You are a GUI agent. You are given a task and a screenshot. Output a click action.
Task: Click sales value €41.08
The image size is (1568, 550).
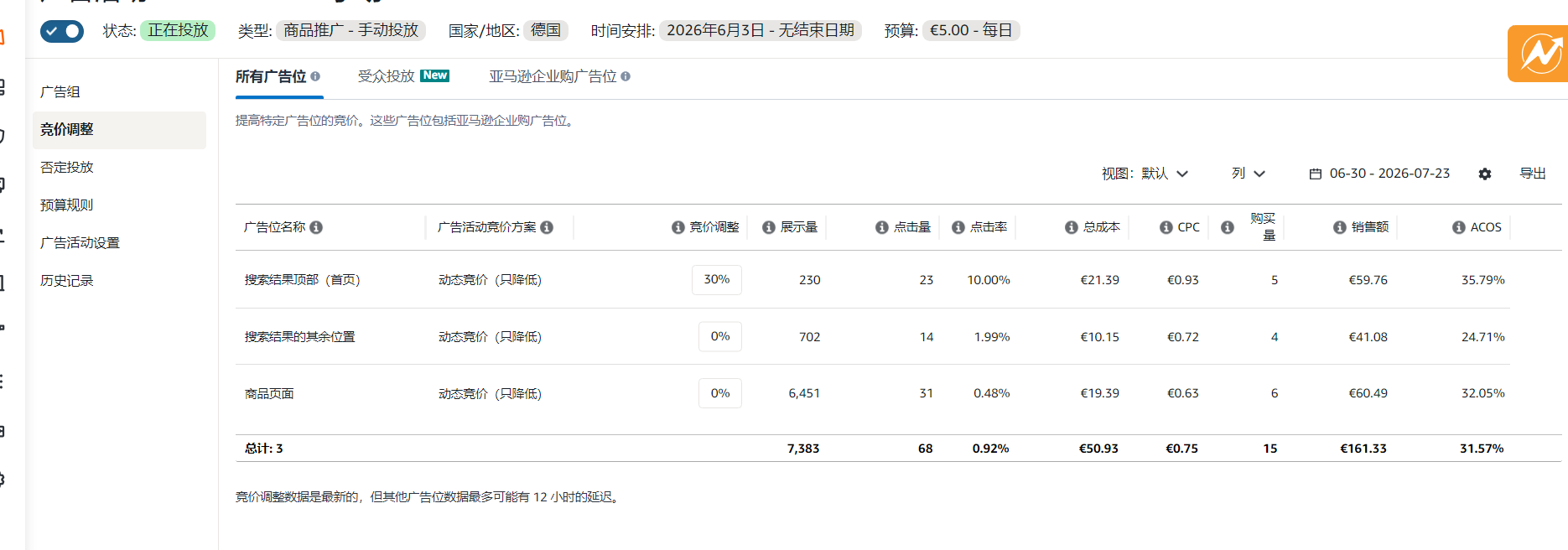[x=1368, y=337]
